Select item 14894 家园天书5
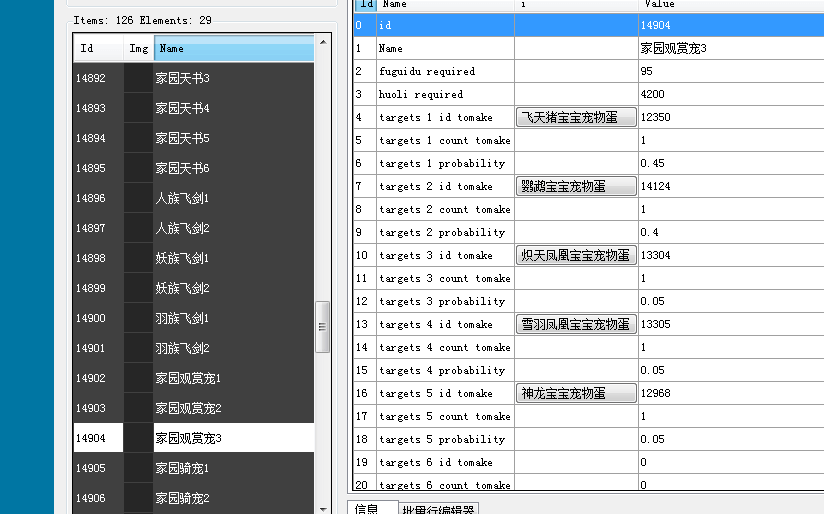Viewport: 824px width, 514px height. (x=194, y=138)
